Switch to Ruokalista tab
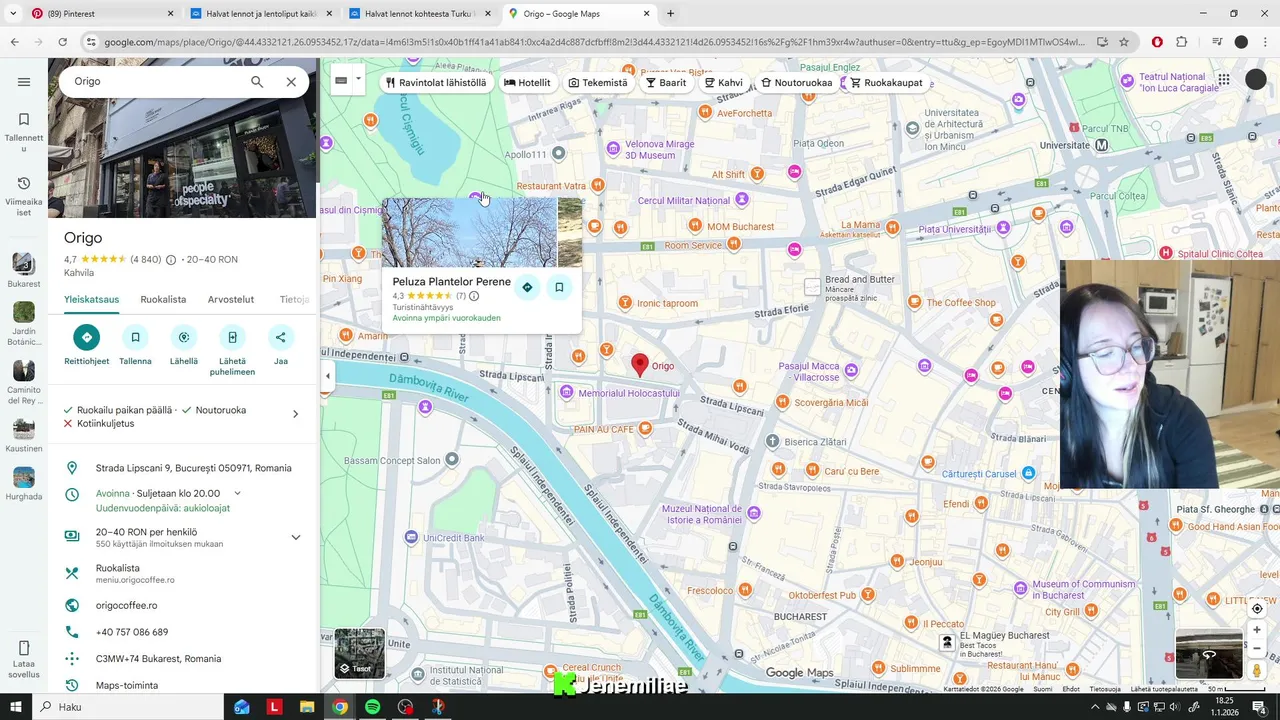Viewport: 1280px width, 720px height. (163, 299)
